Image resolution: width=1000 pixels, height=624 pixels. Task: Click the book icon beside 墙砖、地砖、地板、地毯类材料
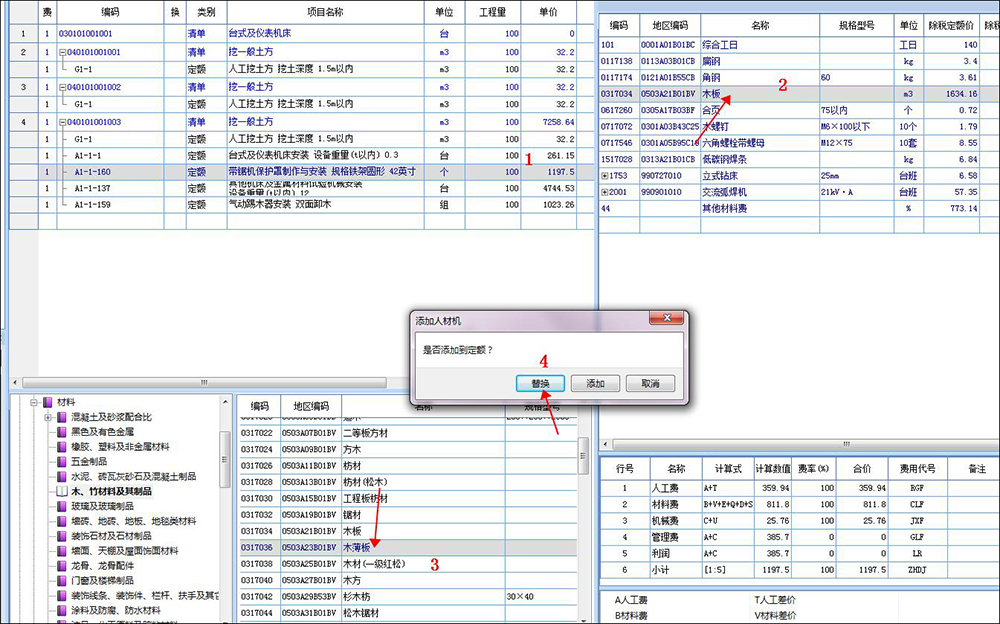click(62, 521)
